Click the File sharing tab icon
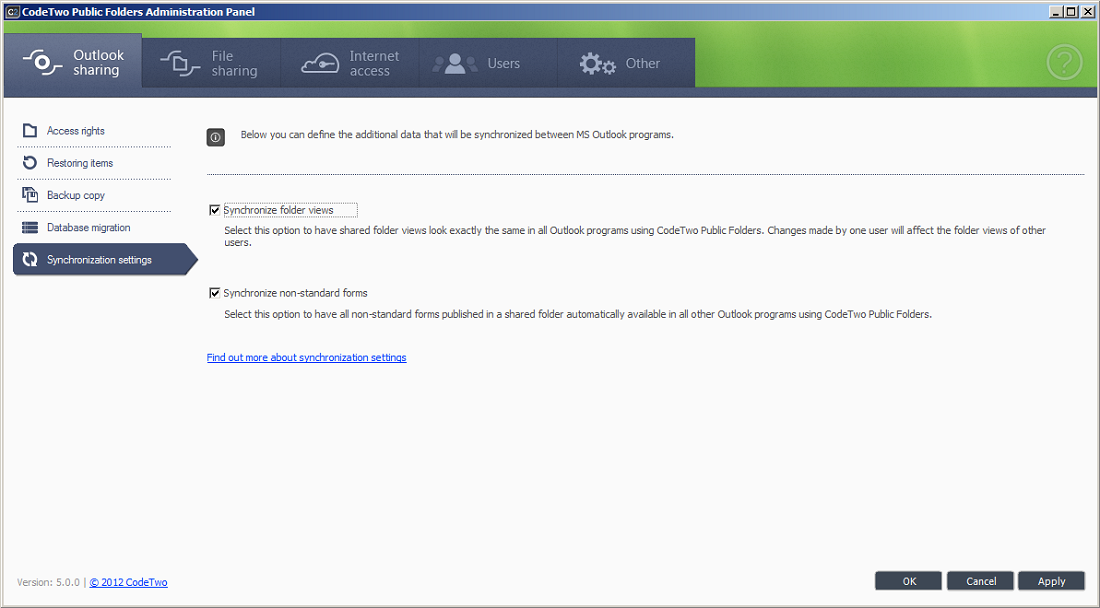Screen dimensions: 1100x608 pyautogui.click(x=180, y=63)
